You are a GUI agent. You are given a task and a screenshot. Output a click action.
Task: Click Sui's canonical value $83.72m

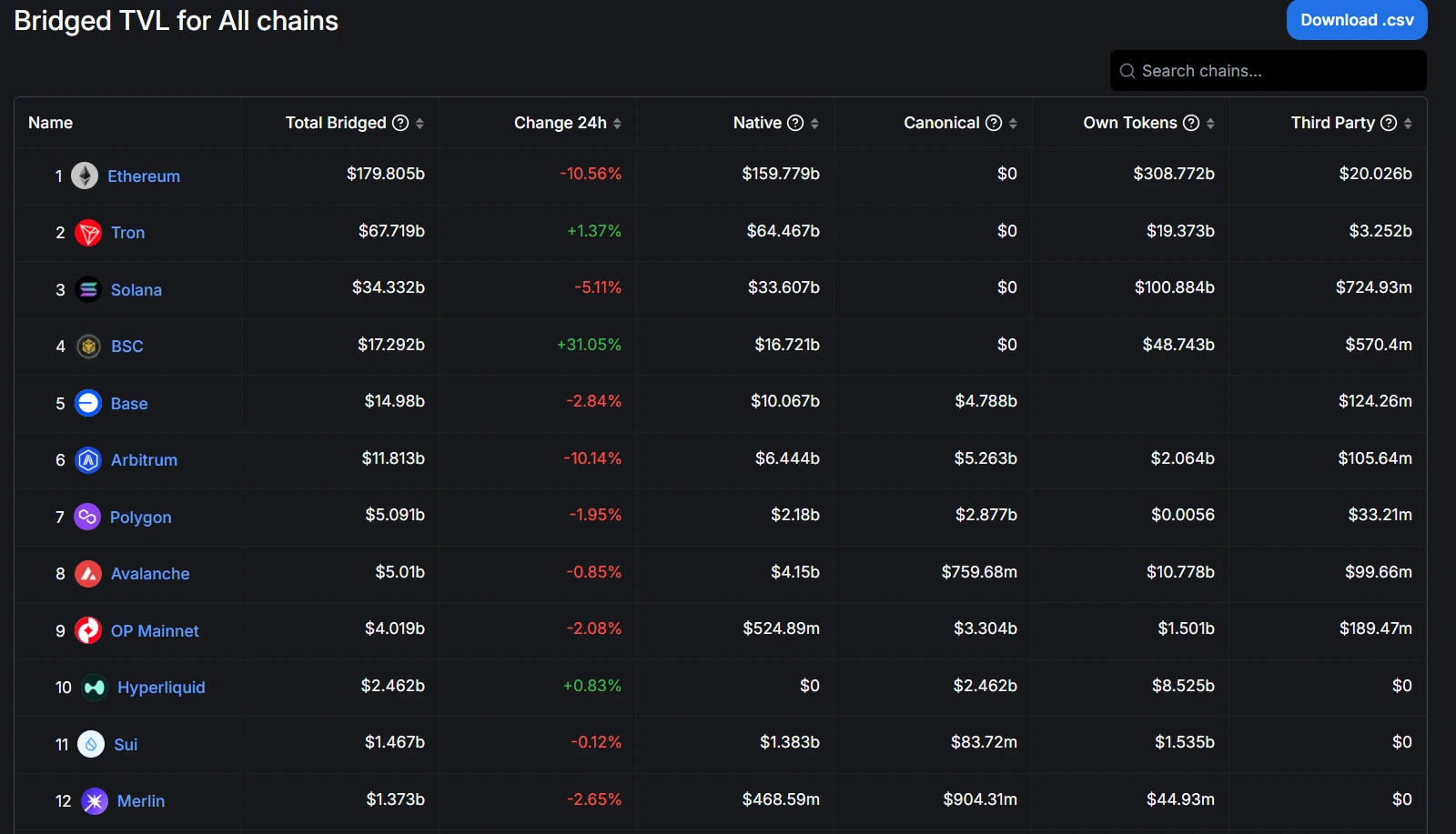pos(984,742)
